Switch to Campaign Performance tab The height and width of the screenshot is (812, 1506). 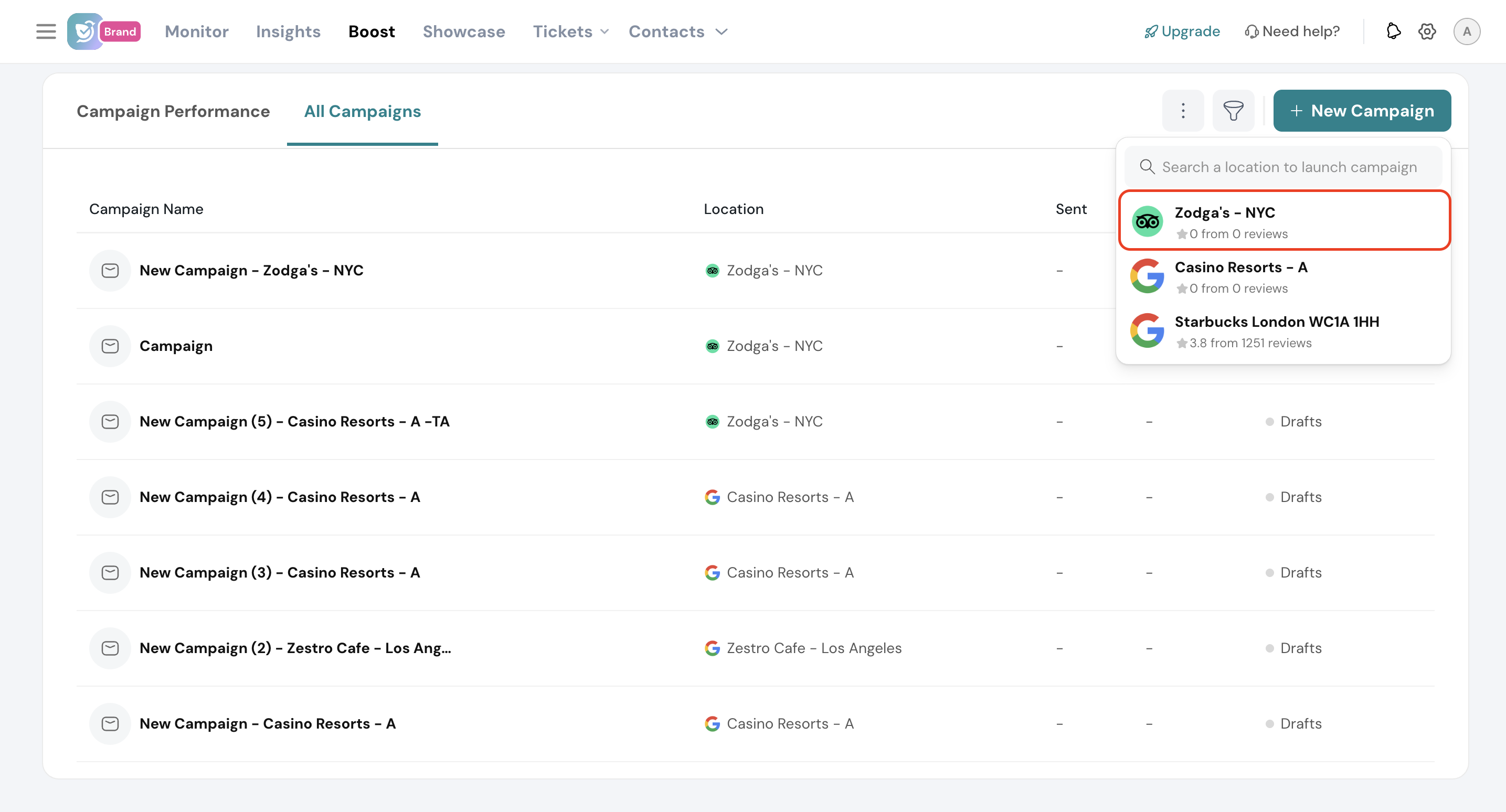point(173,111)
